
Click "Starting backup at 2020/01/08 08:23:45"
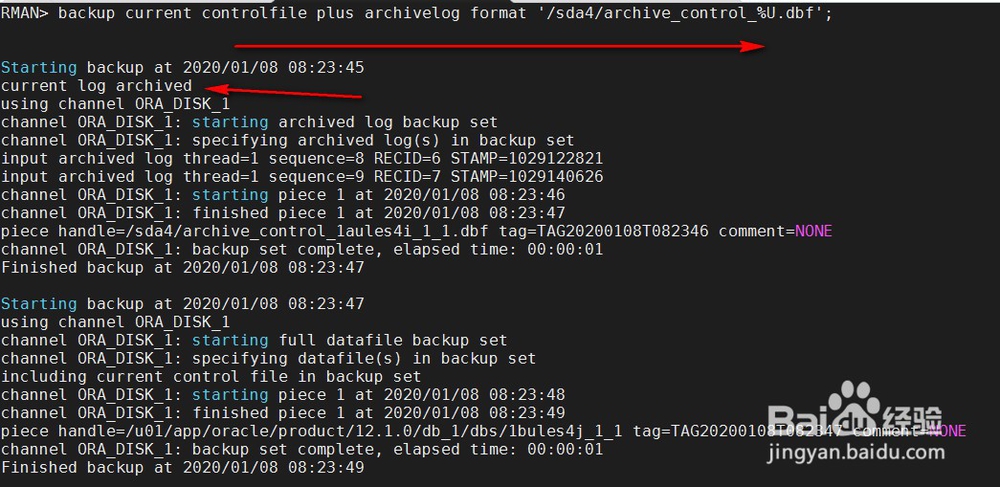182,68
